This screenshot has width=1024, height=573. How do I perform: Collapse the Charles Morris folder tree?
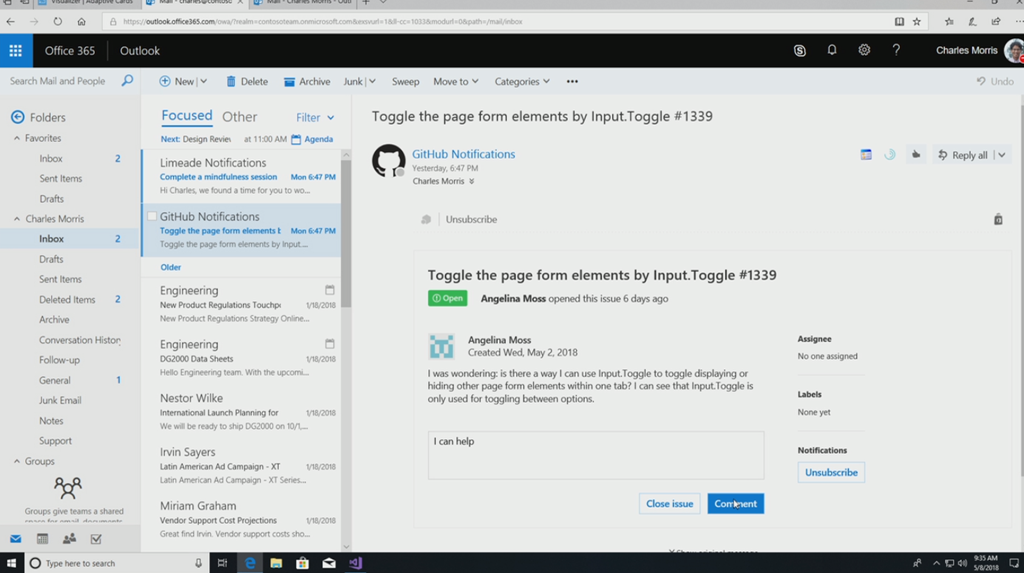[17, 219]
